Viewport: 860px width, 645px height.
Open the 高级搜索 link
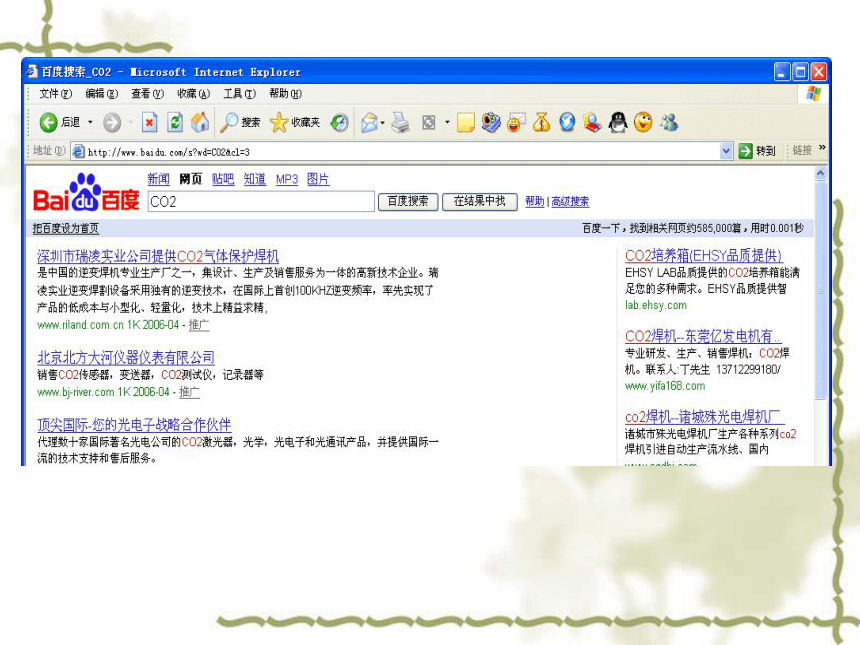pos(570,201)
